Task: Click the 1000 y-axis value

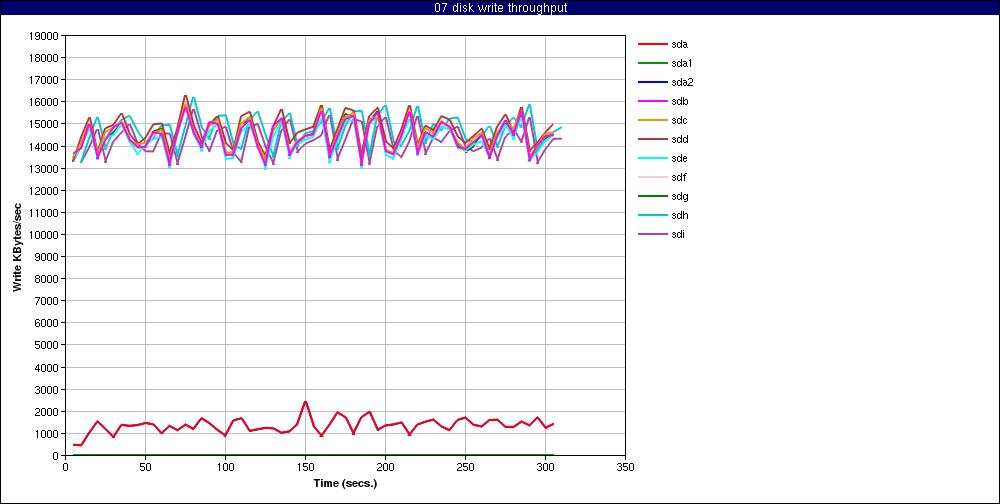Action: point(47,434)
